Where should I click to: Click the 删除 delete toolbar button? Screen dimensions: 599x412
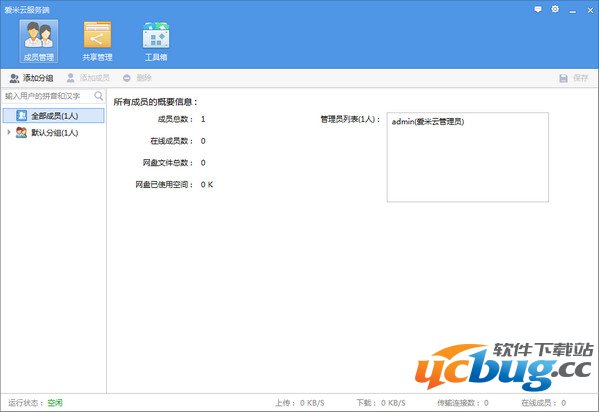[137, 78]
